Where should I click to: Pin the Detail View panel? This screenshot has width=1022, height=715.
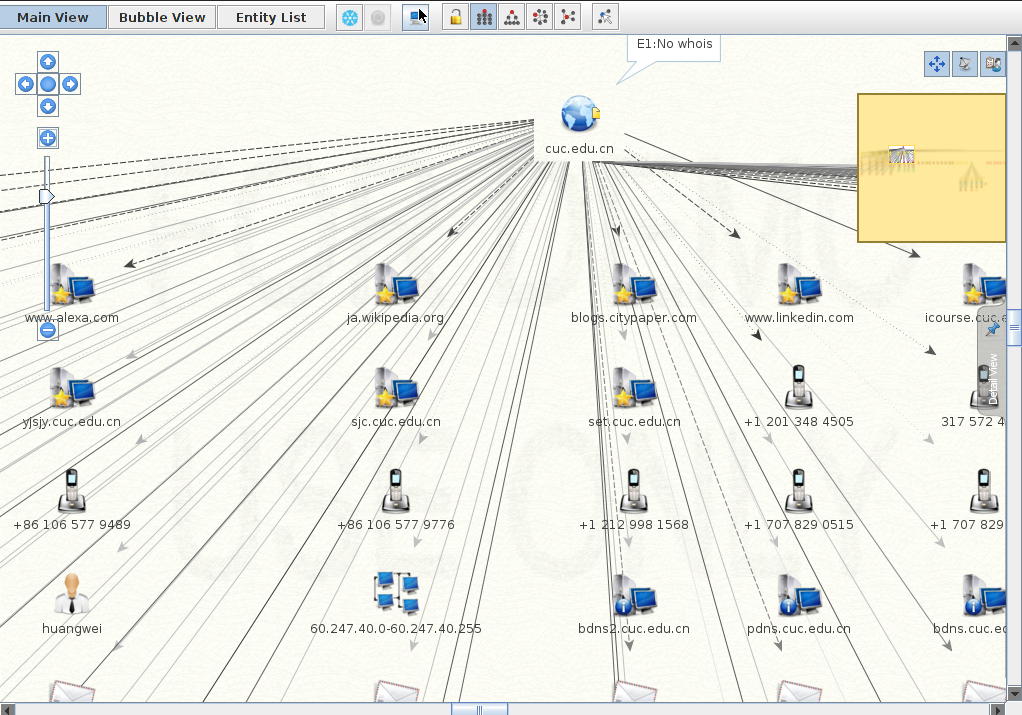[x=992, y=329]
